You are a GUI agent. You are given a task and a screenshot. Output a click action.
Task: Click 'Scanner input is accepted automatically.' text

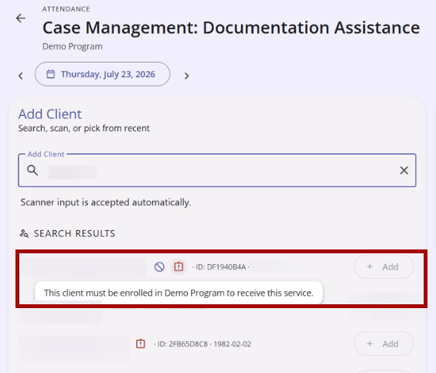pyautogui.click(x=106, y=202)
